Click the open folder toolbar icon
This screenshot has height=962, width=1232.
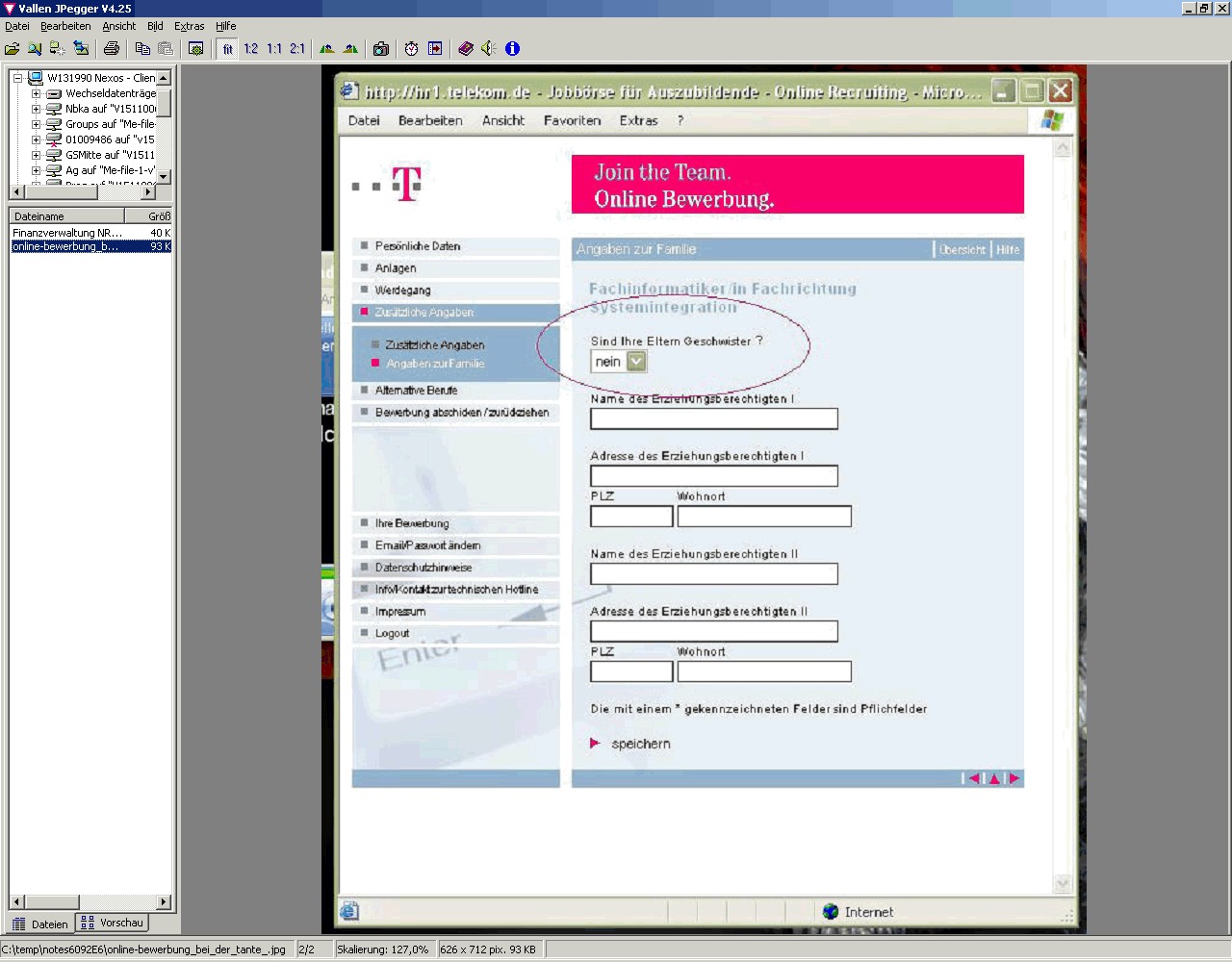click(13, 48)
